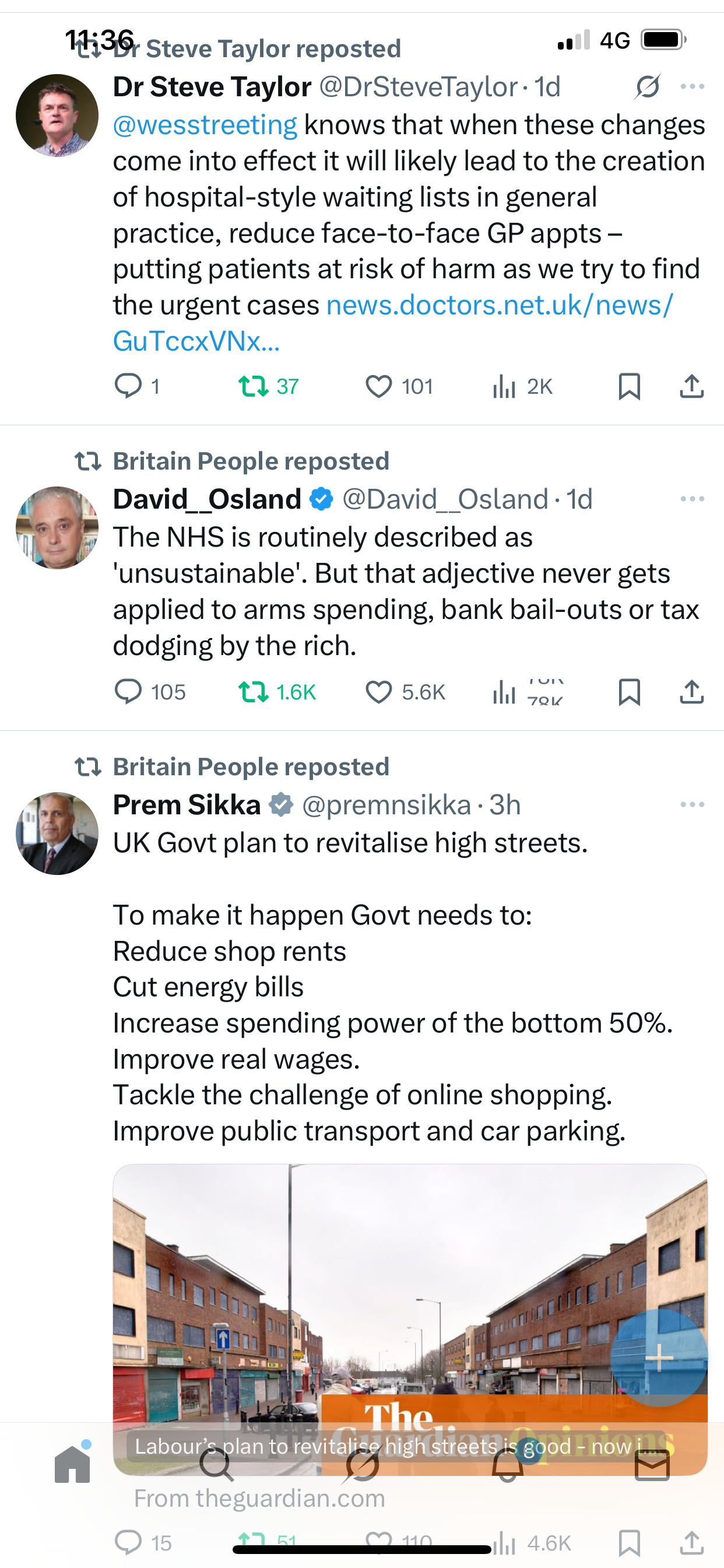Open the news.doctors.net.uk link
This screenshot has width=724, height=1568.
click(x=499, y=306)
